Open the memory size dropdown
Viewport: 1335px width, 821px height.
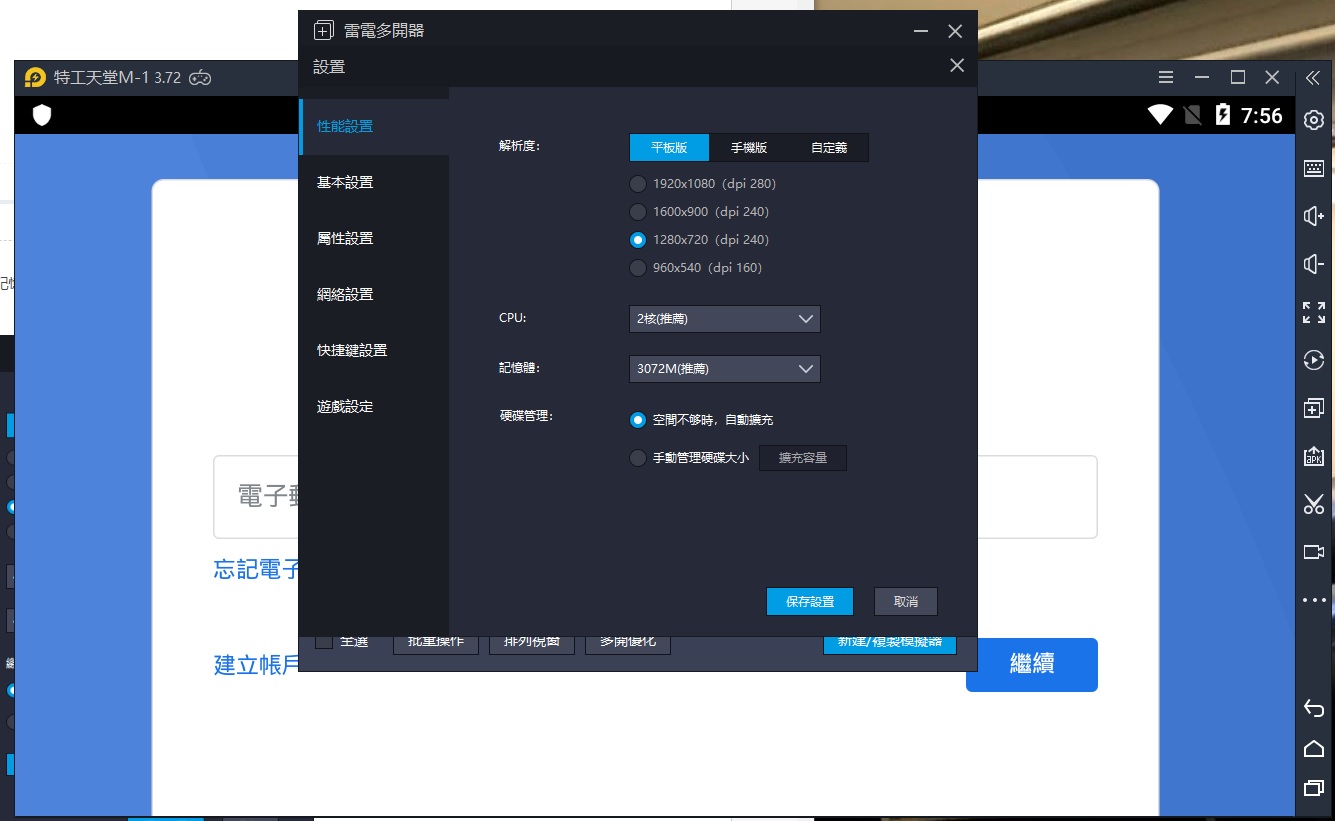click(723, 368)
